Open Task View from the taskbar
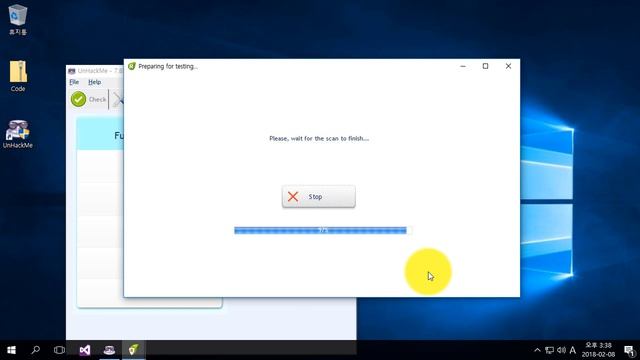640x360 pixels. 59,350
